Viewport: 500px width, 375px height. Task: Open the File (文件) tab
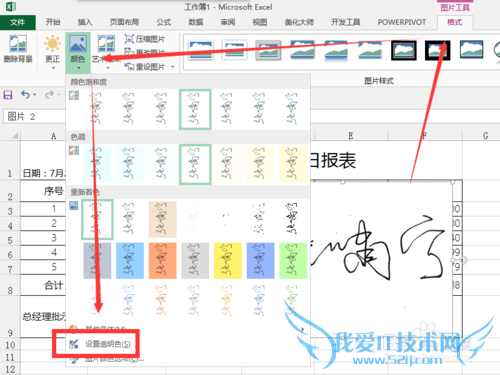click(x=18, y=22)
